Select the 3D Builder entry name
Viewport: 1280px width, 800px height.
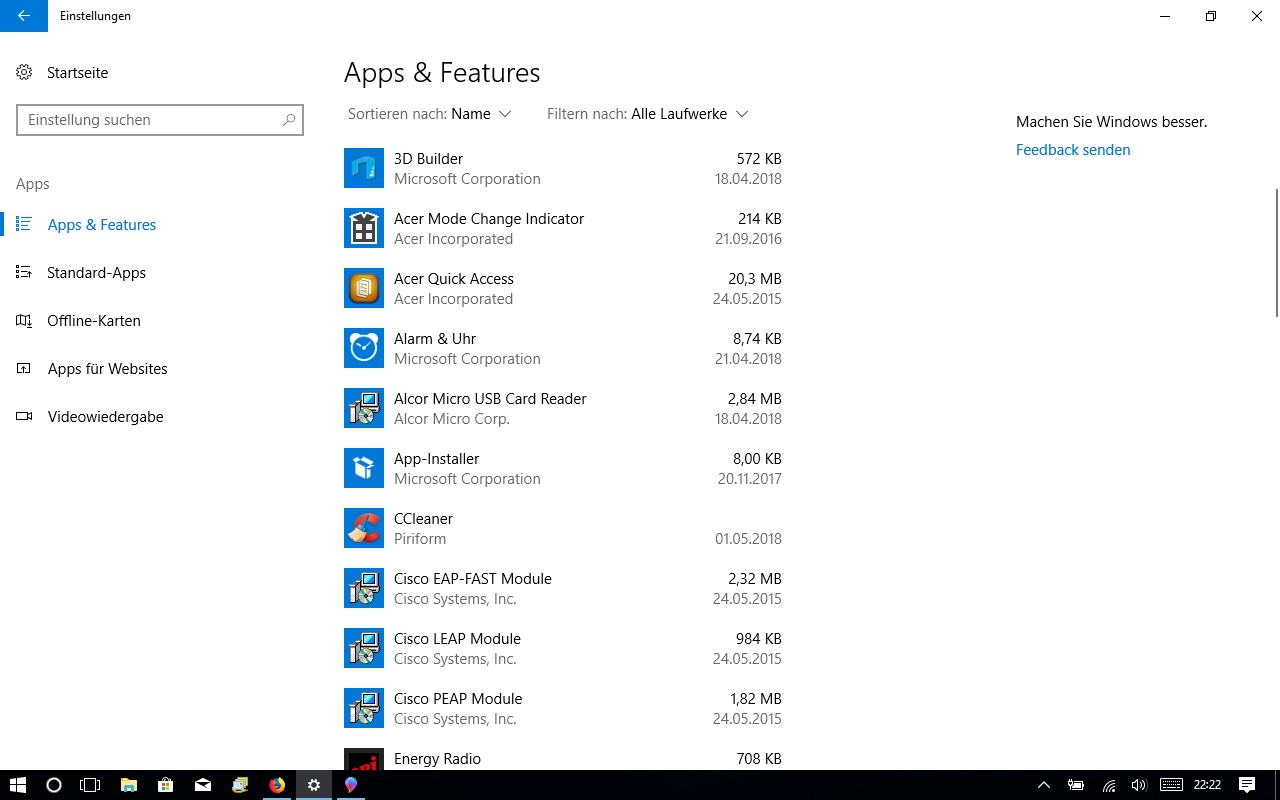pos(428,159)
